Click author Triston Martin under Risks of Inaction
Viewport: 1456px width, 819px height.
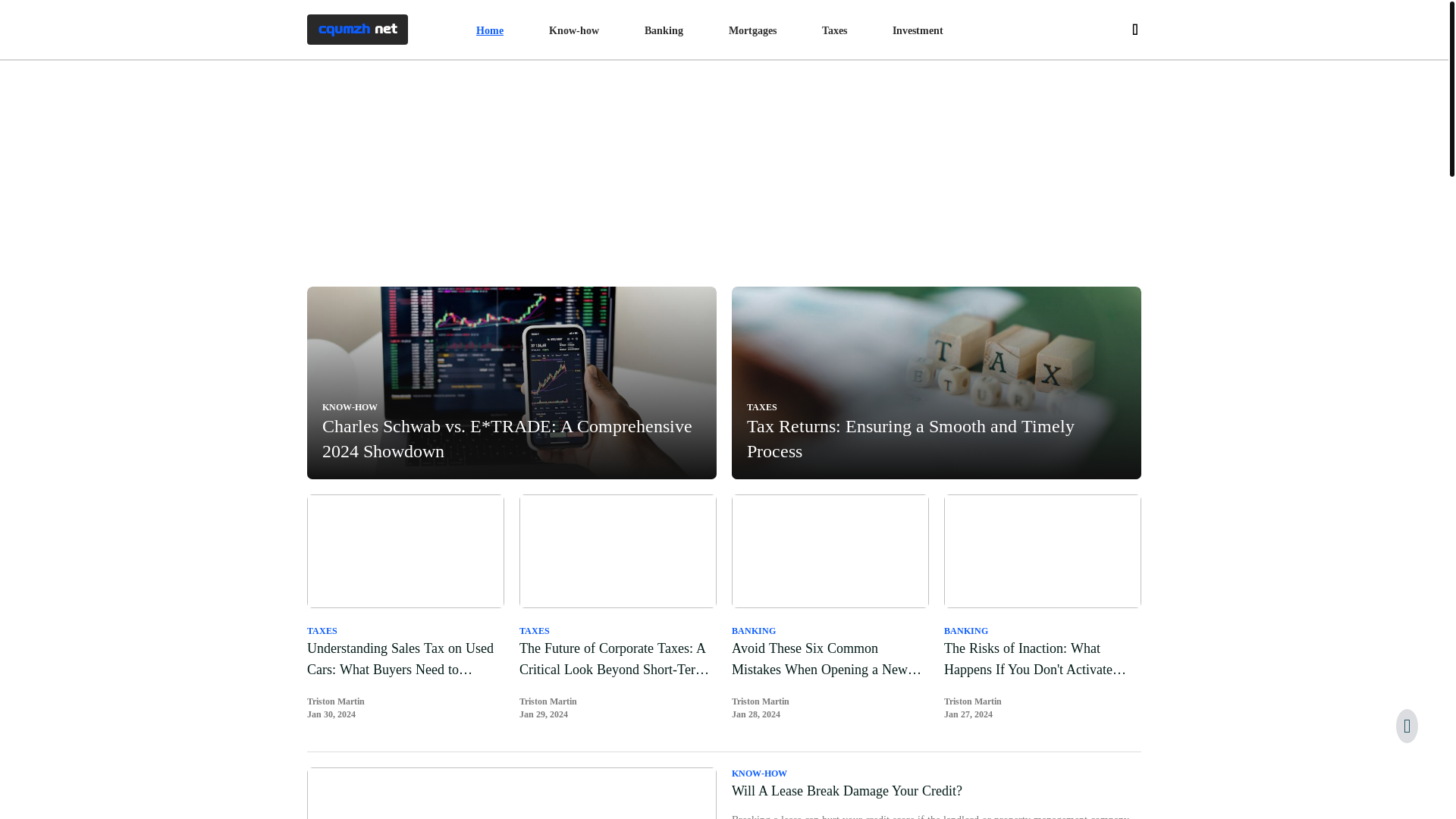tap(973, 701)
